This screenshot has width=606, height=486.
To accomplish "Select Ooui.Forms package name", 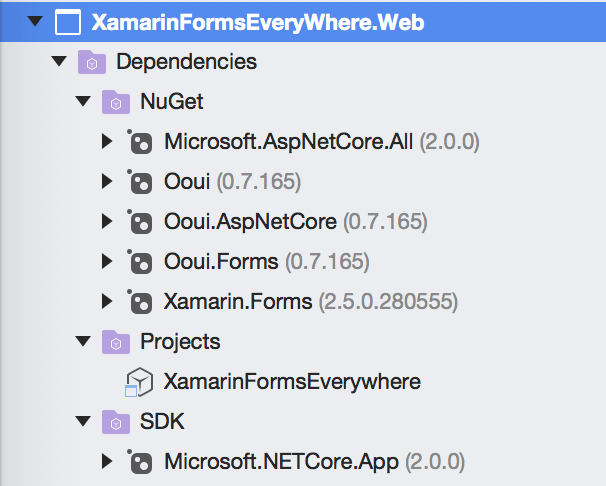I will click(221, 262).
